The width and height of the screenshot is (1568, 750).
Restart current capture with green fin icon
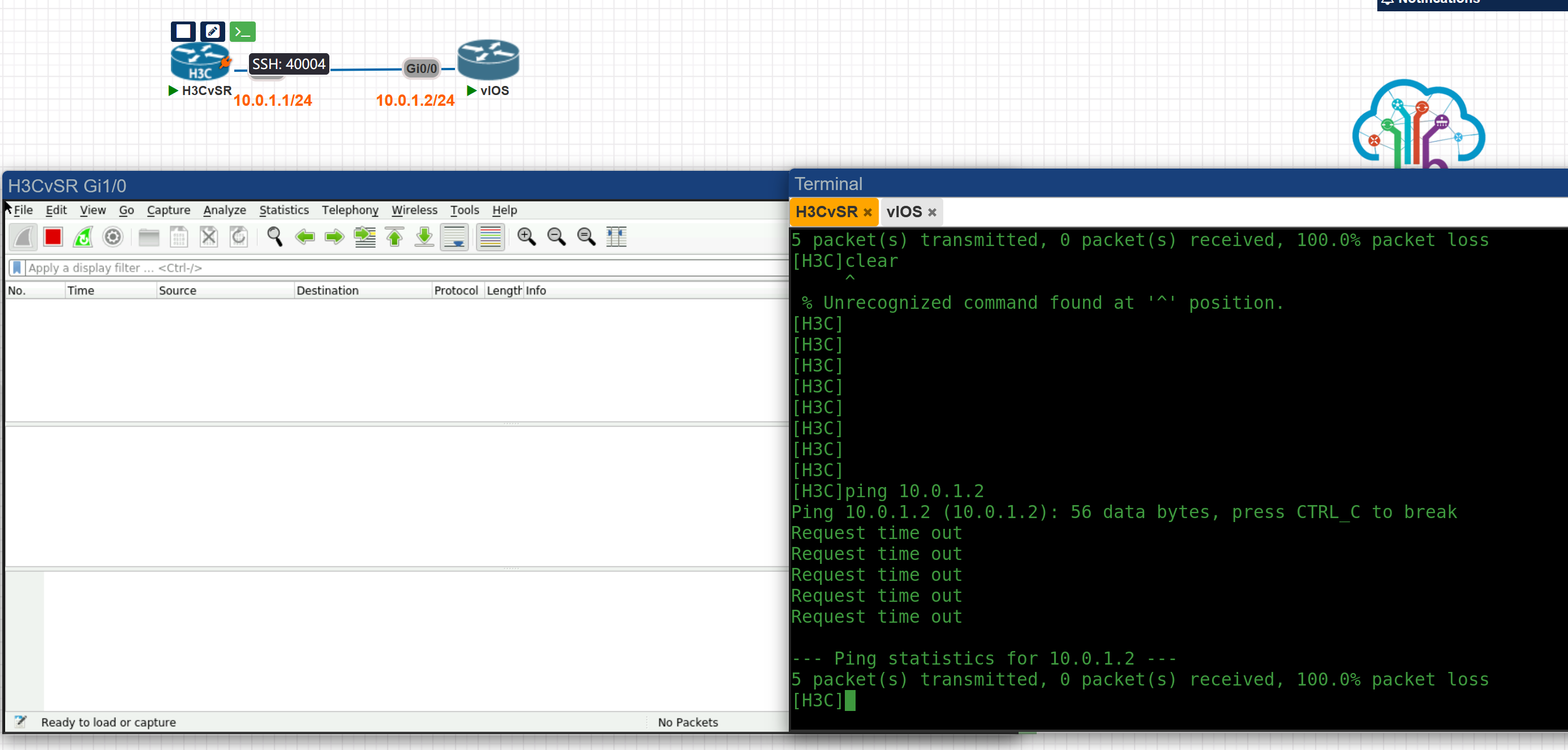point(83,236)
